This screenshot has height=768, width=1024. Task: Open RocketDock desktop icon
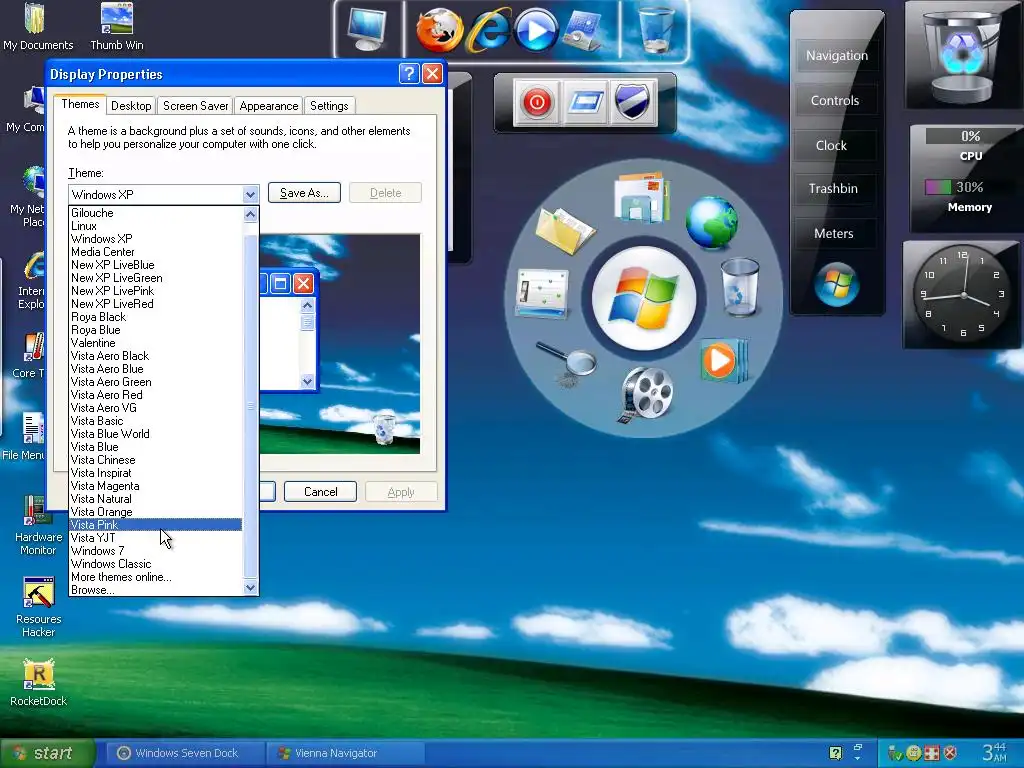pyautogui.click(x=39, y=683)
